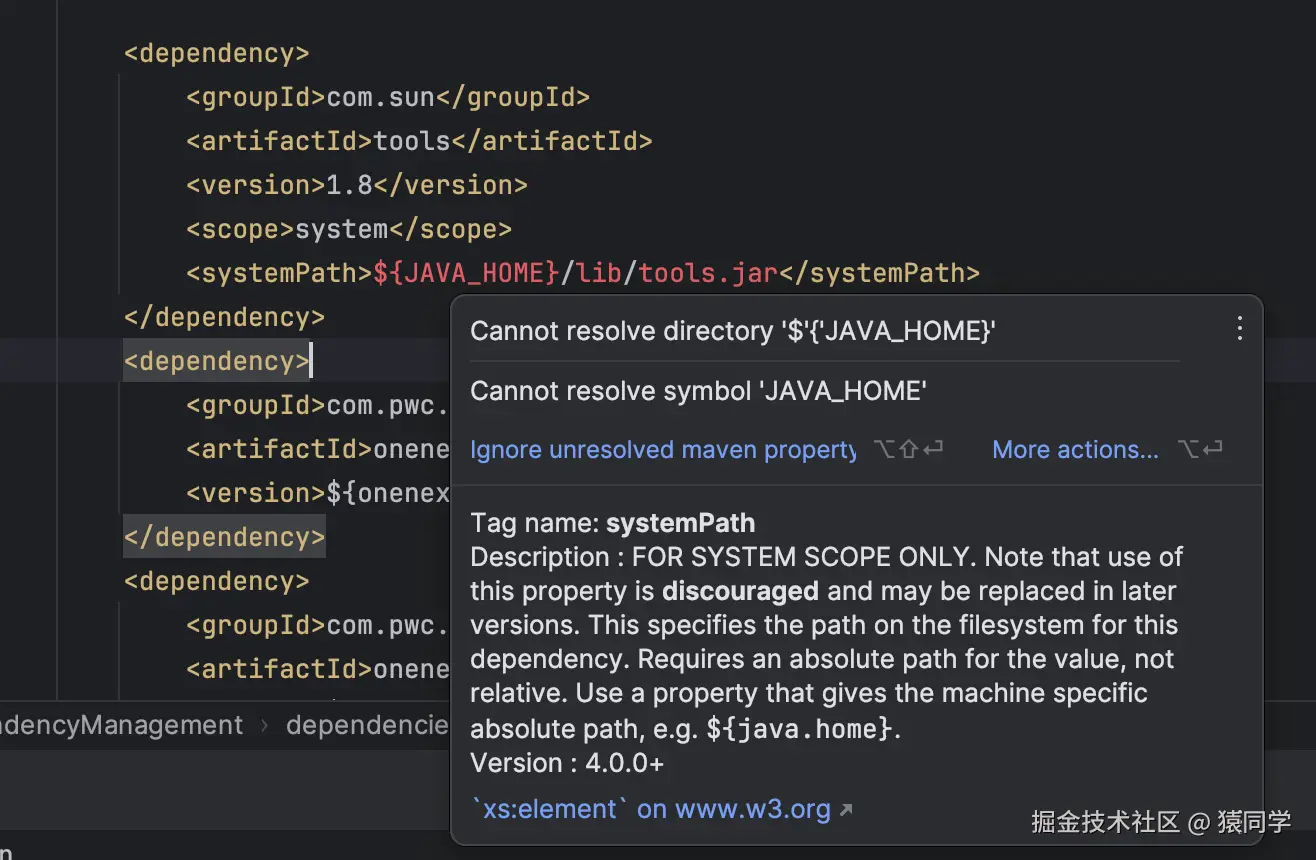
Task: Click 'Ignore unresolved maven property' quick fix
Action: click(x=662, y=450)
